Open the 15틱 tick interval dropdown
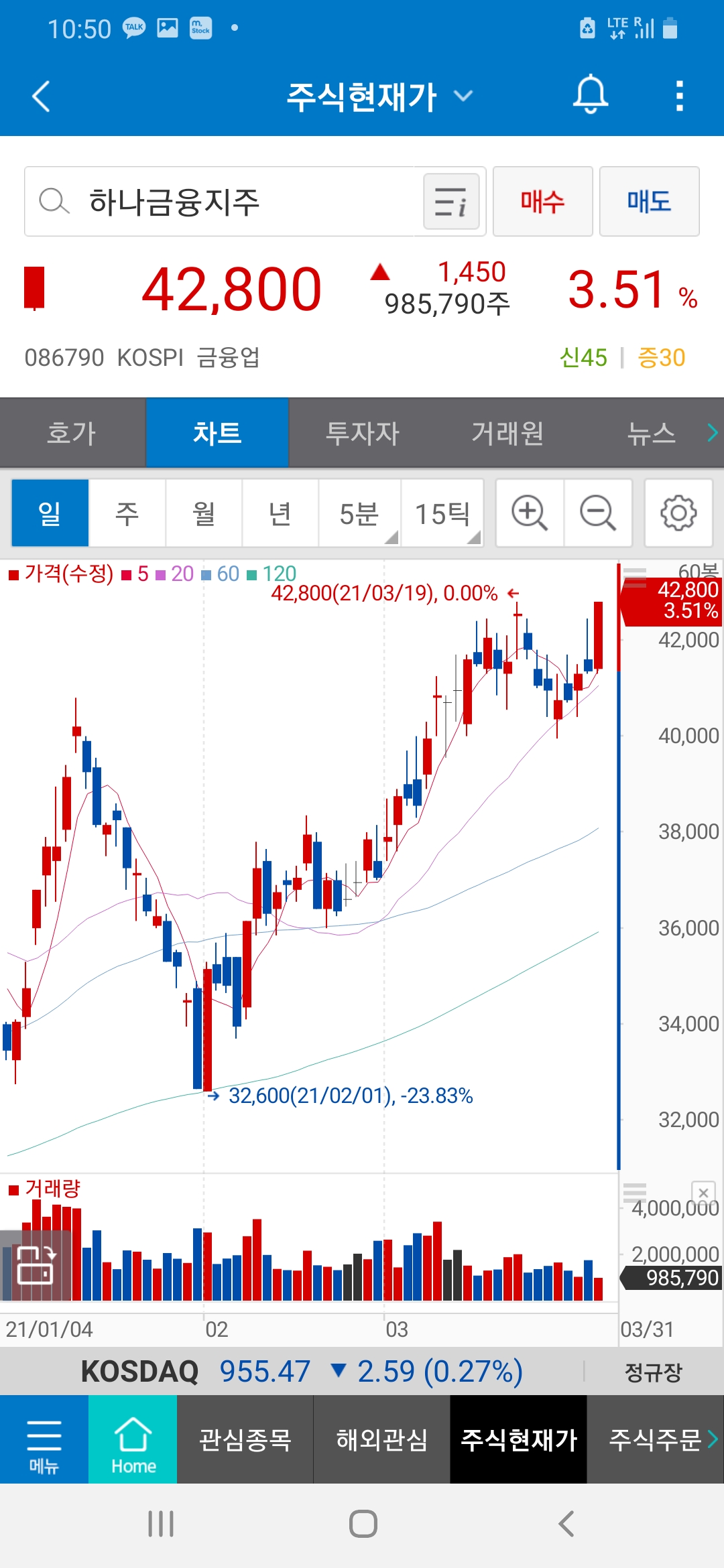 [442, 513]
